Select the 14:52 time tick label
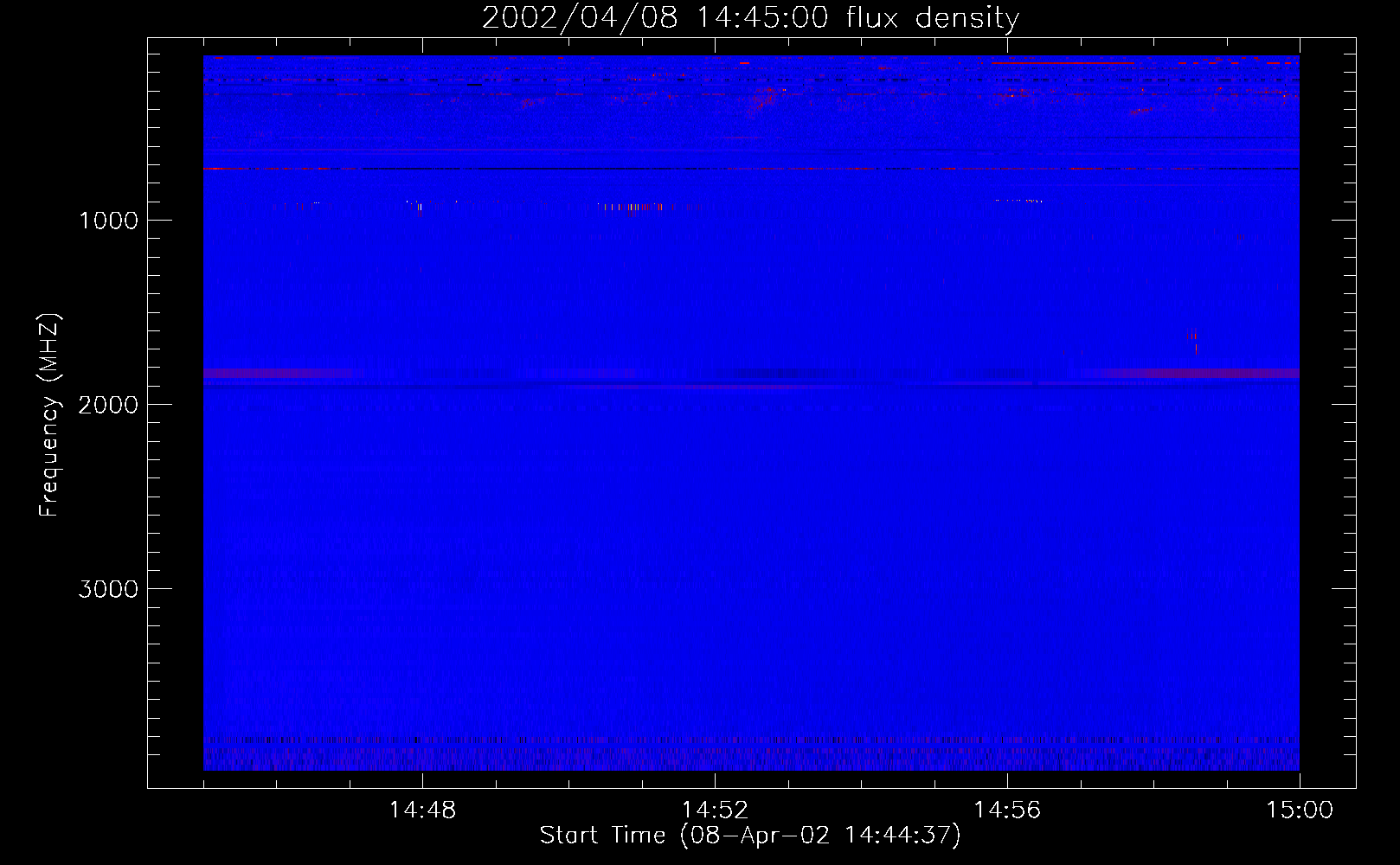1400x865 pixels. coord(715,811)
